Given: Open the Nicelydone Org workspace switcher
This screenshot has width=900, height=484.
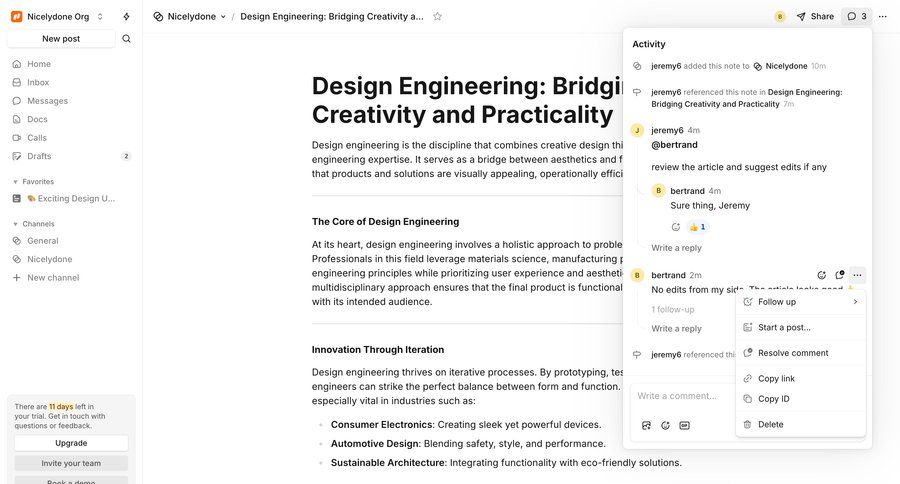Looking at the screenshot, I should pos(57,16).
